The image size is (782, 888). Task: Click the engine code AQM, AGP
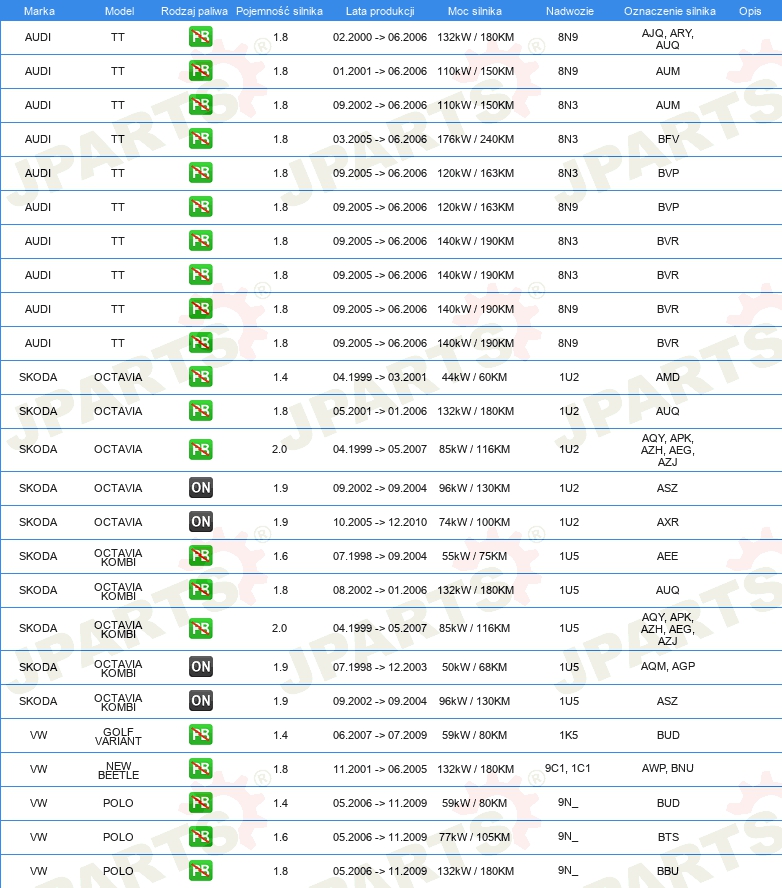click(668, 667)
